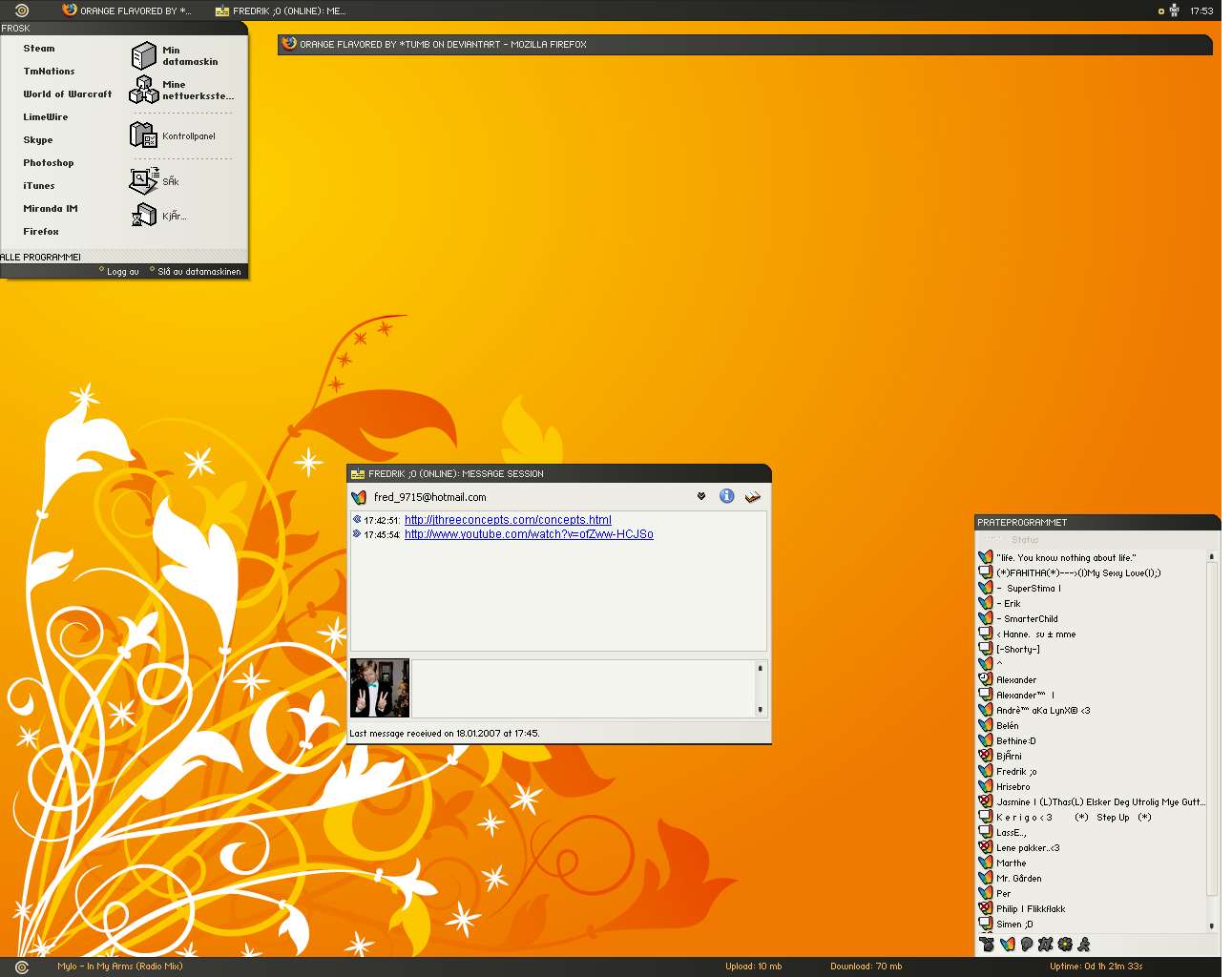Open message history via the book icon
The height and width of the screenshot is (977, 1232).
point(753,496)
